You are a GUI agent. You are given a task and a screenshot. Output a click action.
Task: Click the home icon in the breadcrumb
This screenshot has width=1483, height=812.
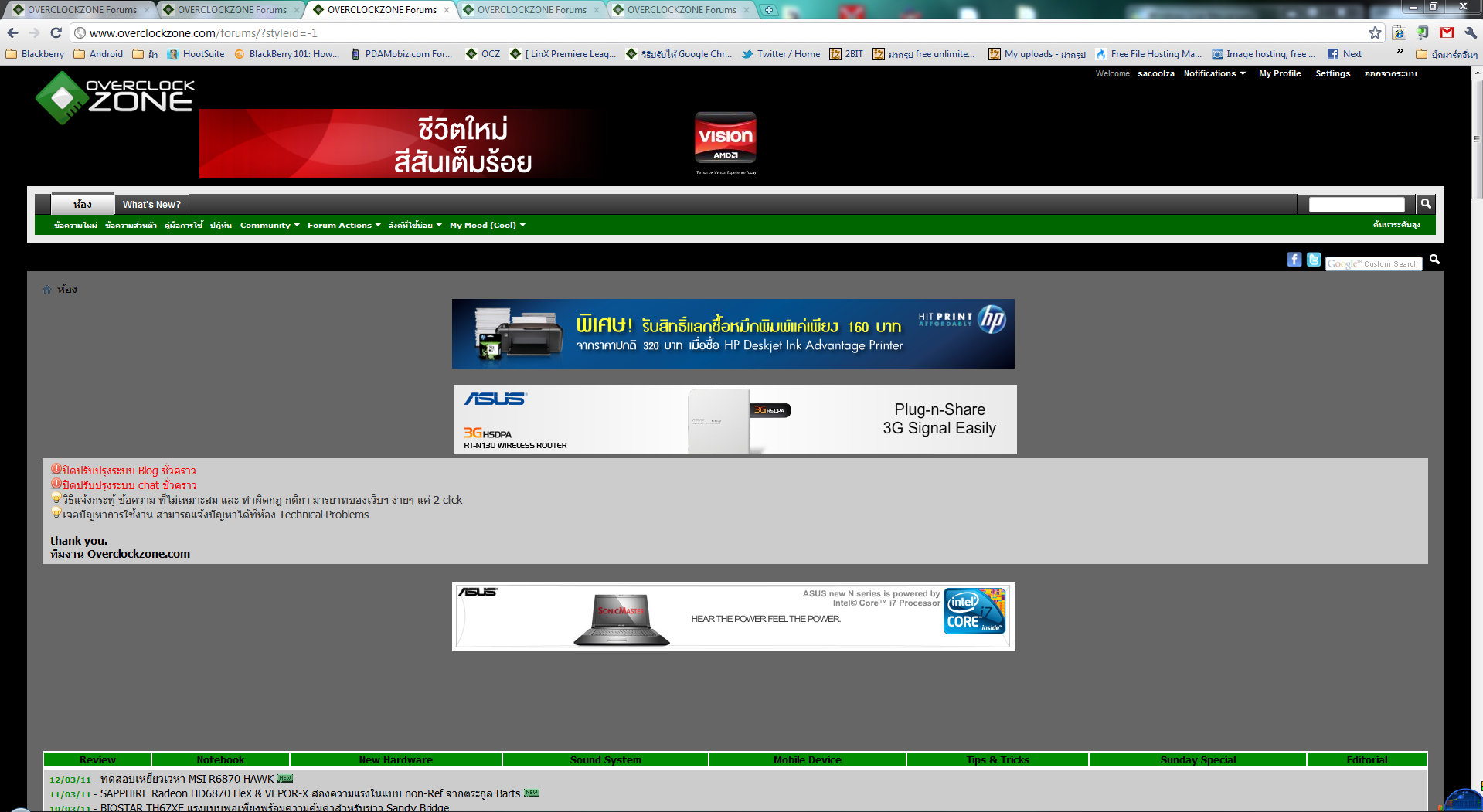(x=47, y=290)
